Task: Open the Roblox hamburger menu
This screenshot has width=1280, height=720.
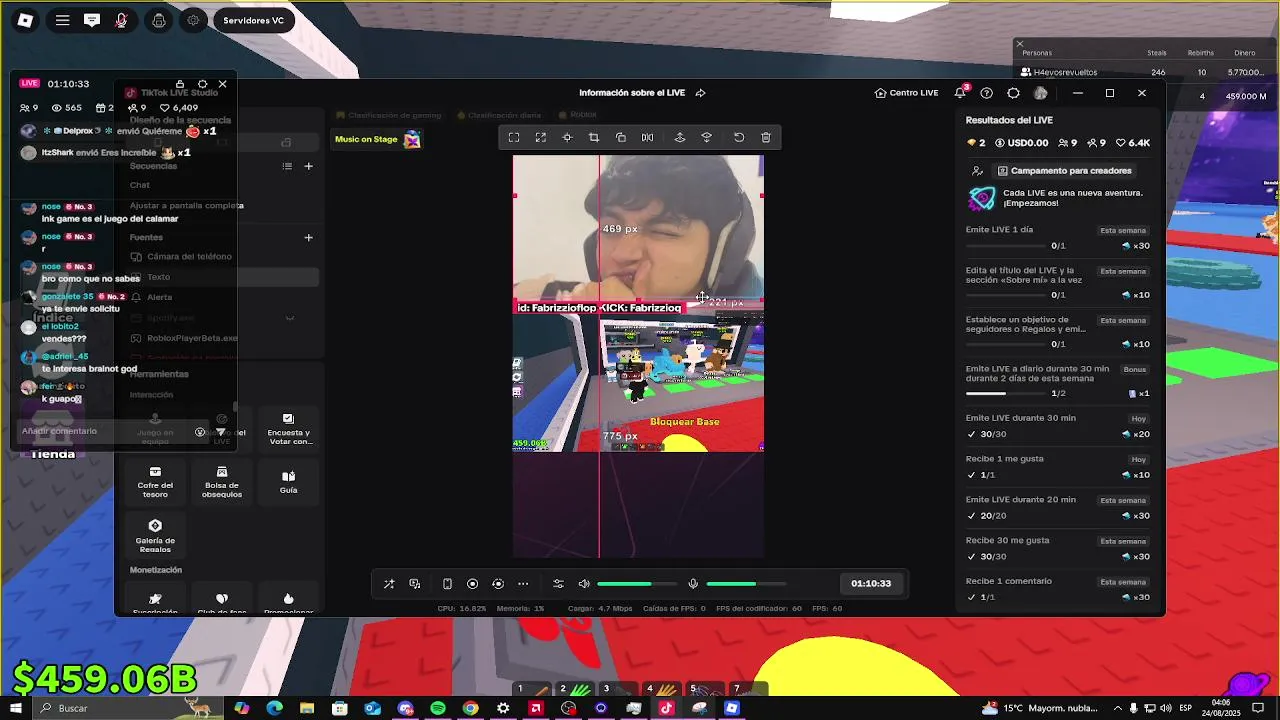Action: tap(62, 20)
